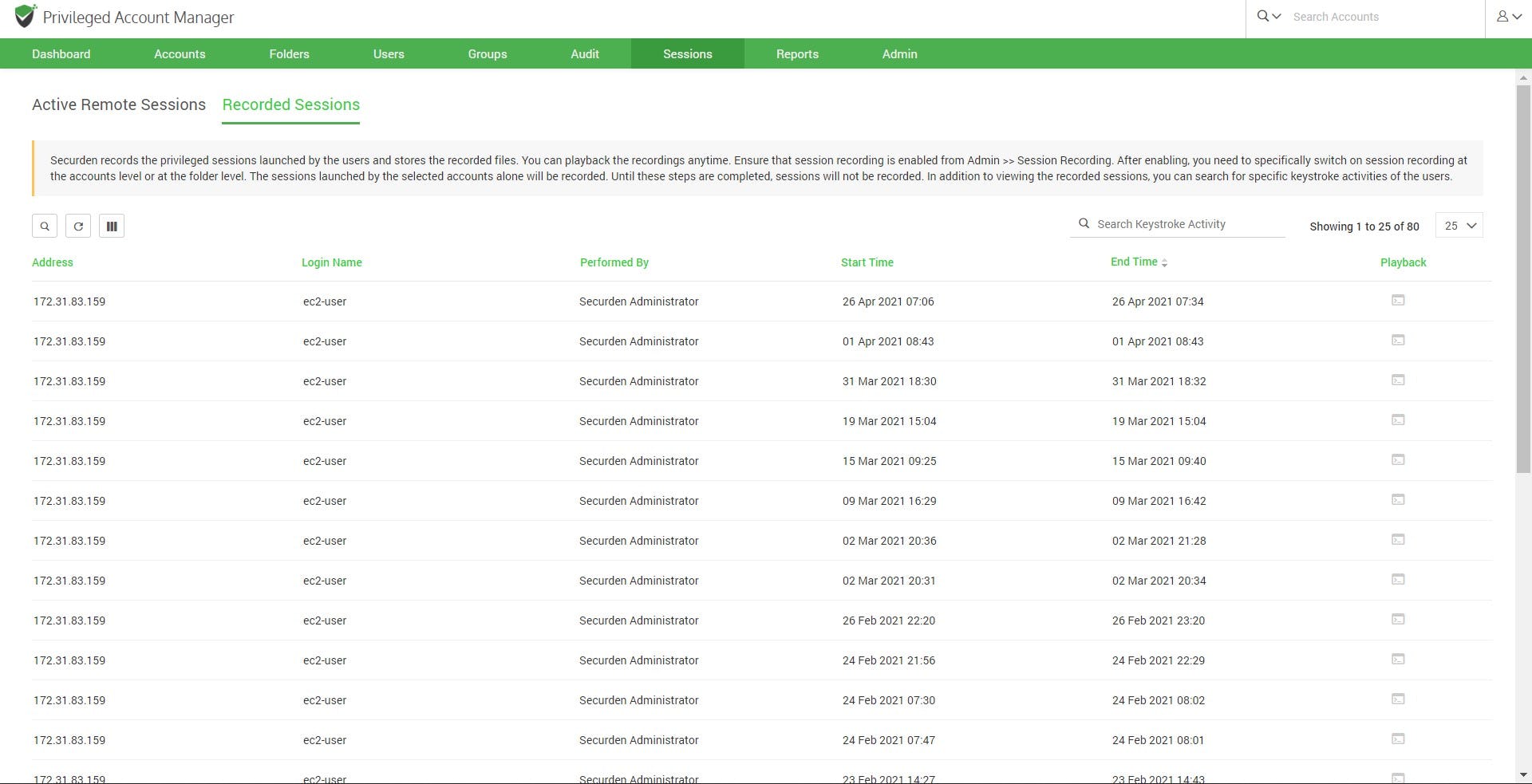Open search filter dropdown beside Search Accounts

[1269, 17]
